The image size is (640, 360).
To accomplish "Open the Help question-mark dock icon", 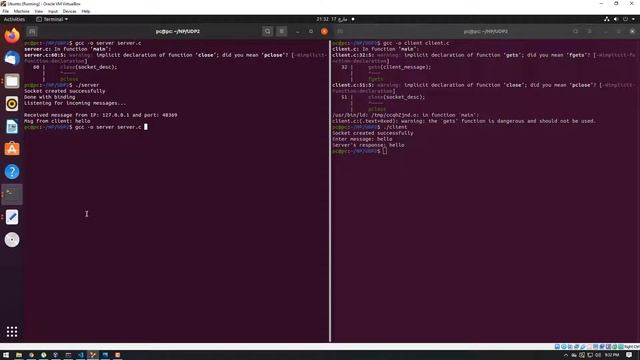I will point(12,172).
